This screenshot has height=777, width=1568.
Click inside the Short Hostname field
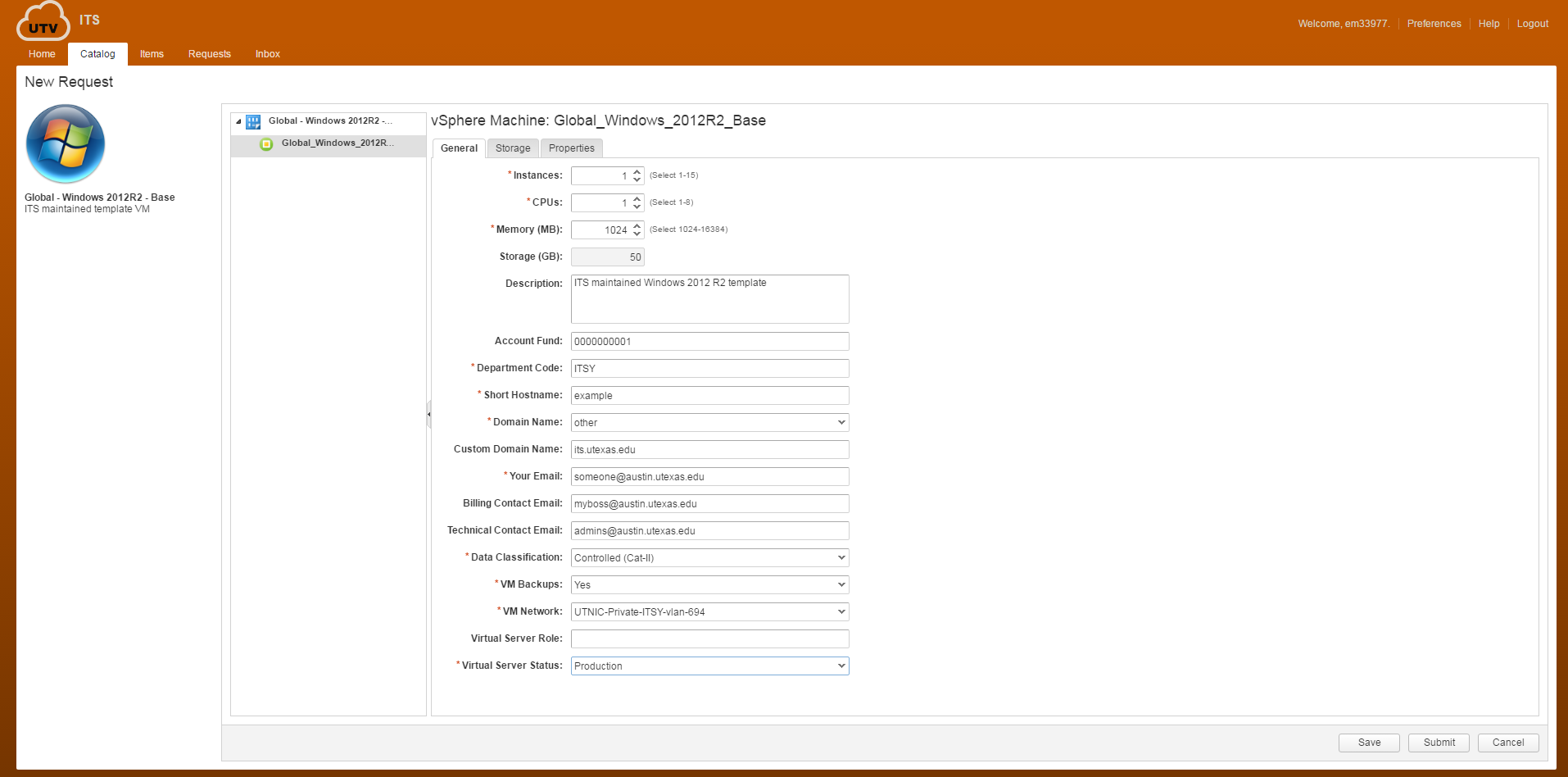pos(709,395)
